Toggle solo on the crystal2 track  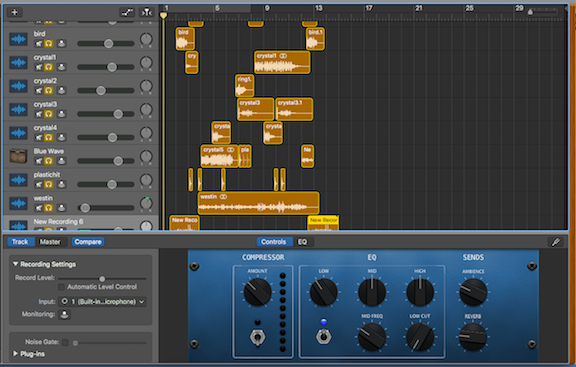tap(48, 91)
